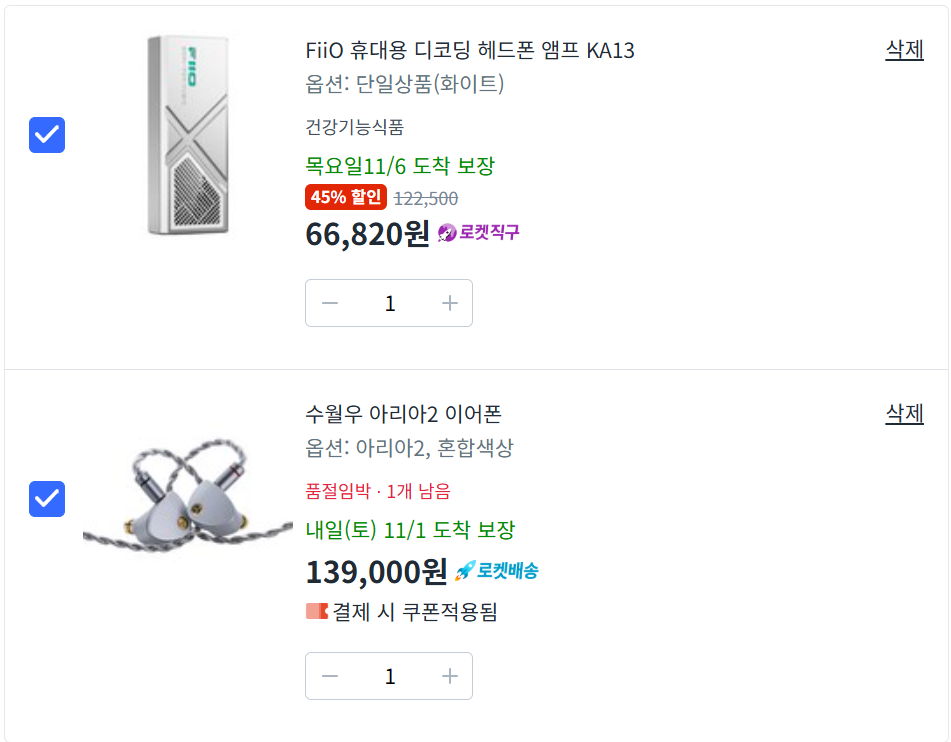Open the FiiO KA13 product thumbnail

coord(188,136)
